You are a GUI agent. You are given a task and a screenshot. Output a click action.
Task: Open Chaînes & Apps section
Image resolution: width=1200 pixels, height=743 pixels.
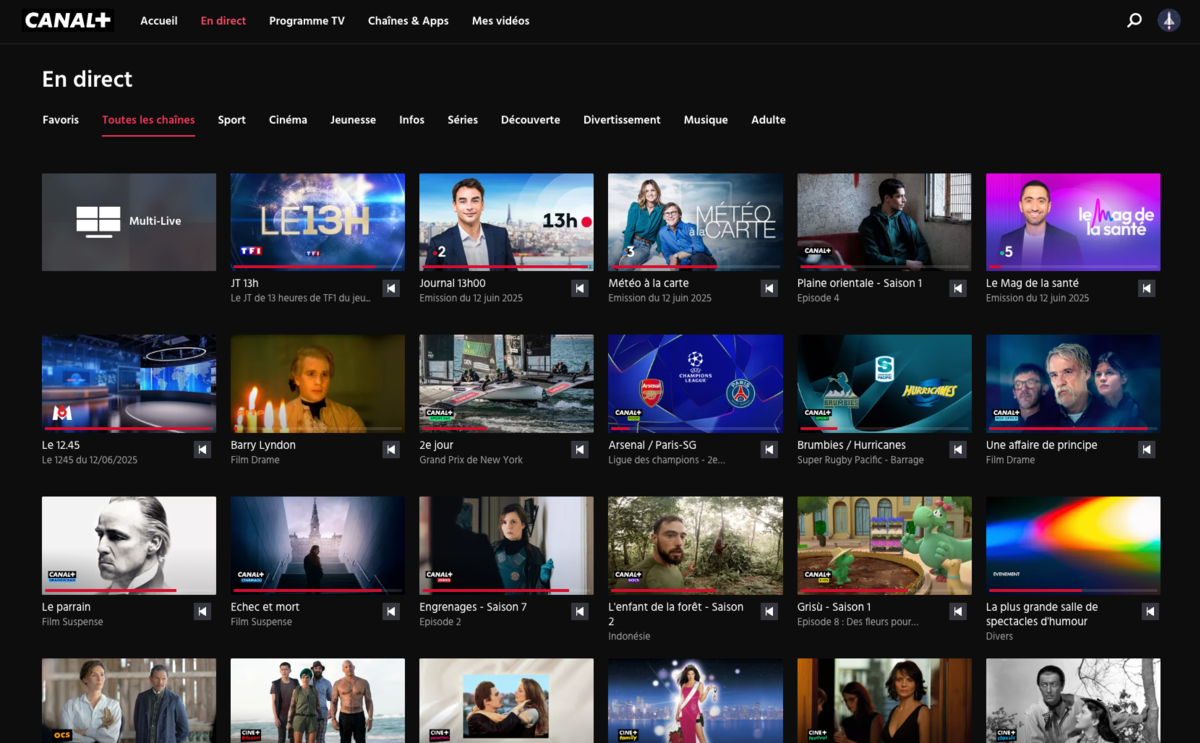(x=408, y=21)
